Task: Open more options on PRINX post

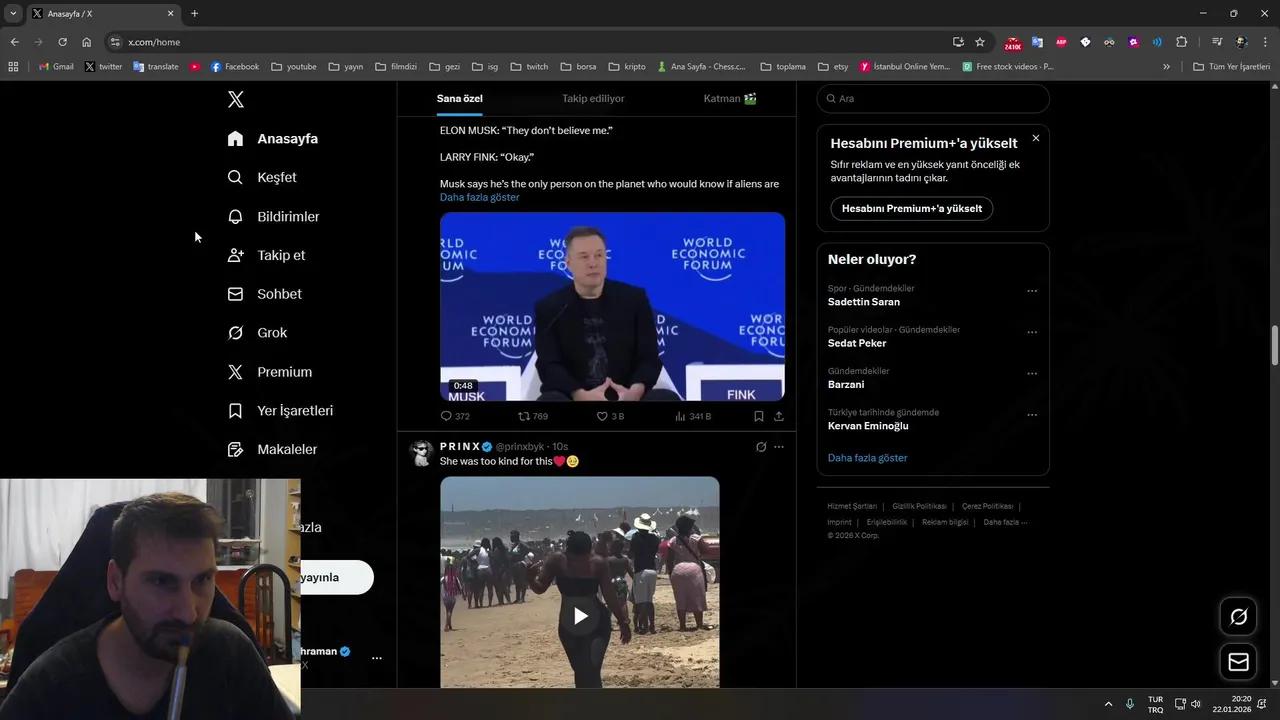Action: point(779,447)
